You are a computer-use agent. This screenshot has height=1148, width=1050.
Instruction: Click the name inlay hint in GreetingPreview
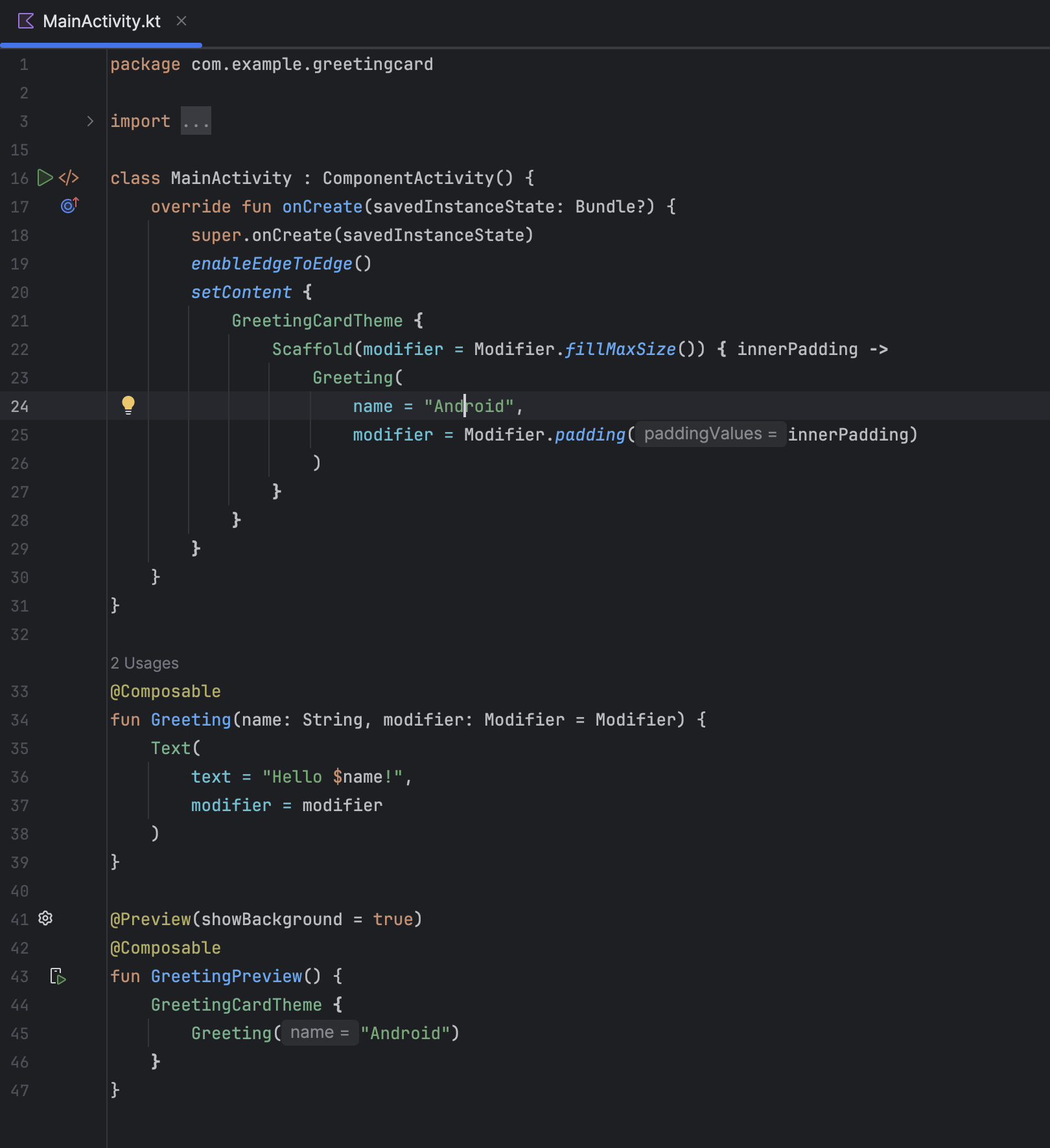tap(320, 1033)
